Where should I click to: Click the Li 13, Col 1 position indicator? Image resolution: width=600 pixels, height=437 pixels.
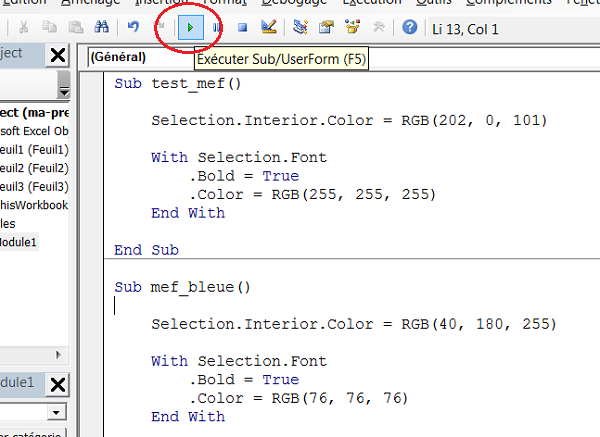(x=465, y=29)
